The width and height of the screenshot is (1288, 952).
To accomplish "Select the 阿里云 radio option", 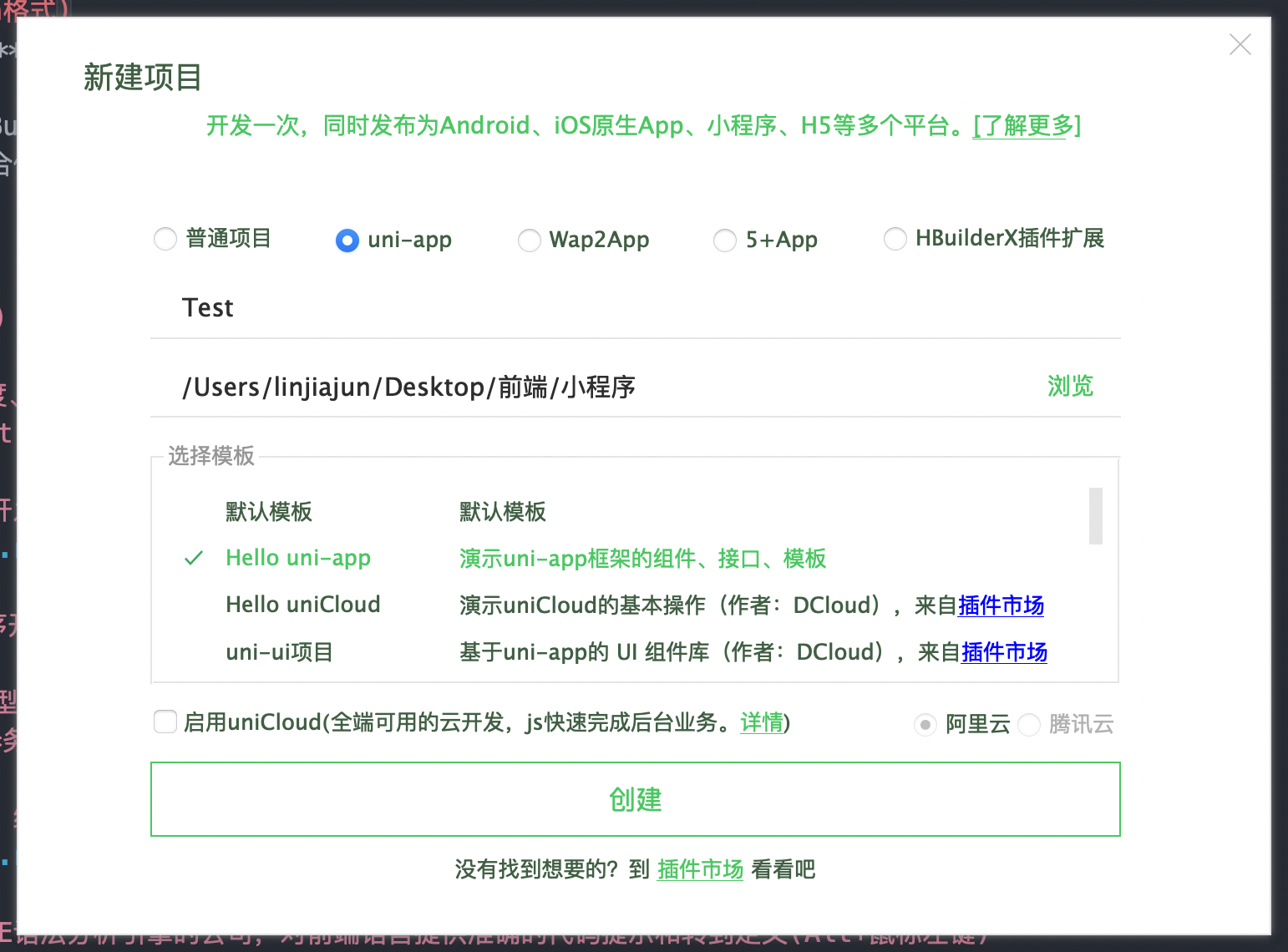I will [925, 724].
